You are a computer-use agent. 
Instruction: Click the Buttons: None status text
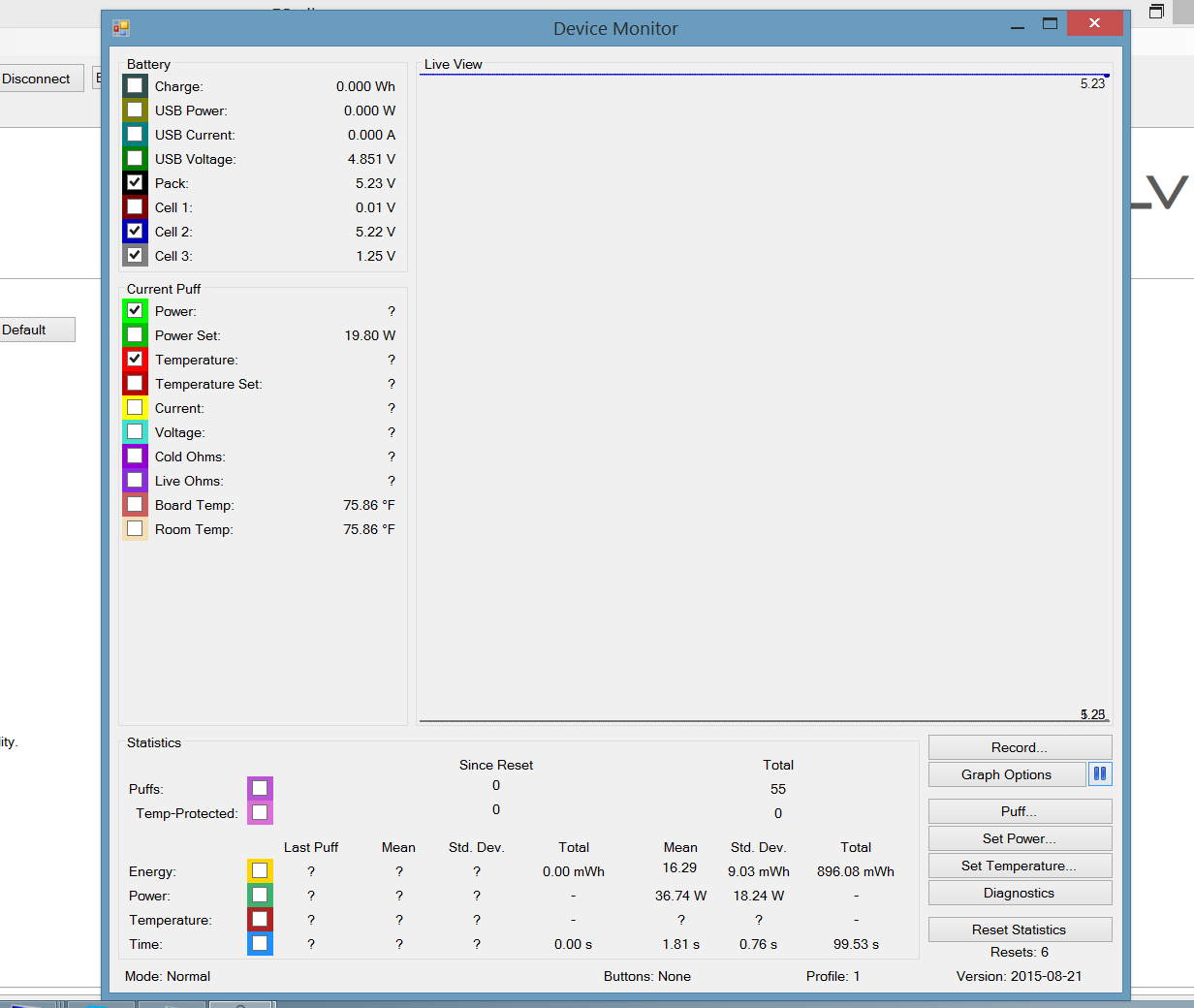tap(647, 976)
